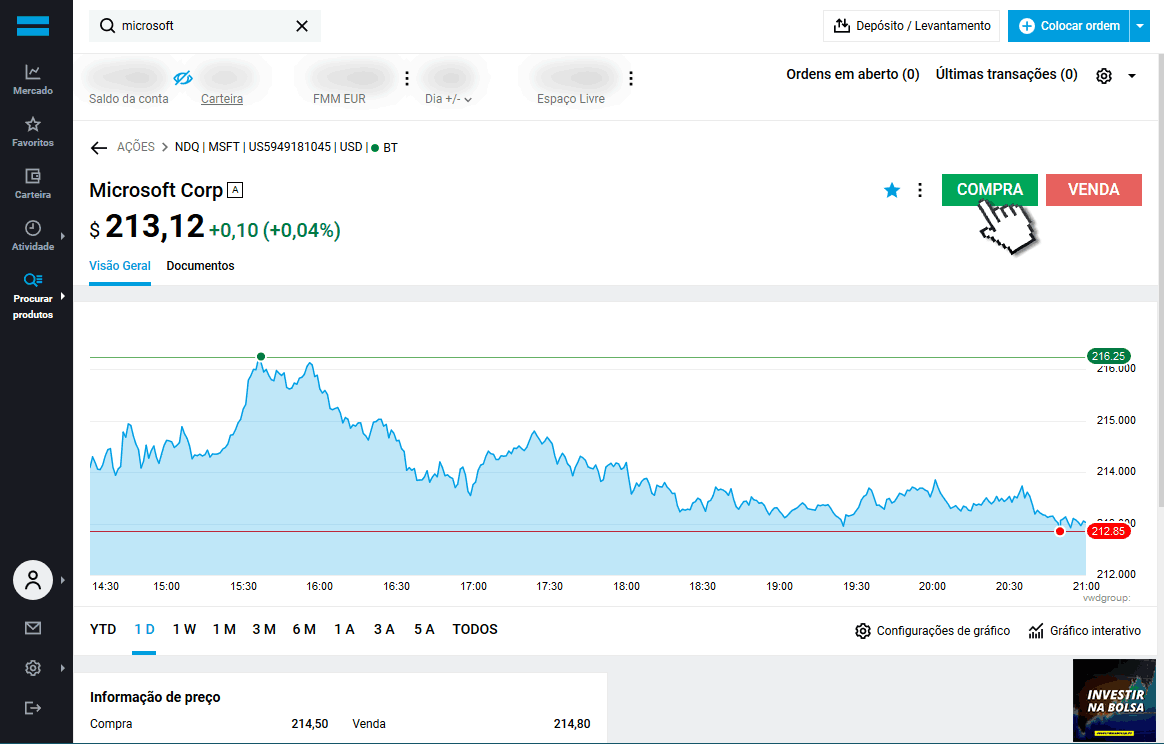Click the Carteira link under balance

click(221, 99)
